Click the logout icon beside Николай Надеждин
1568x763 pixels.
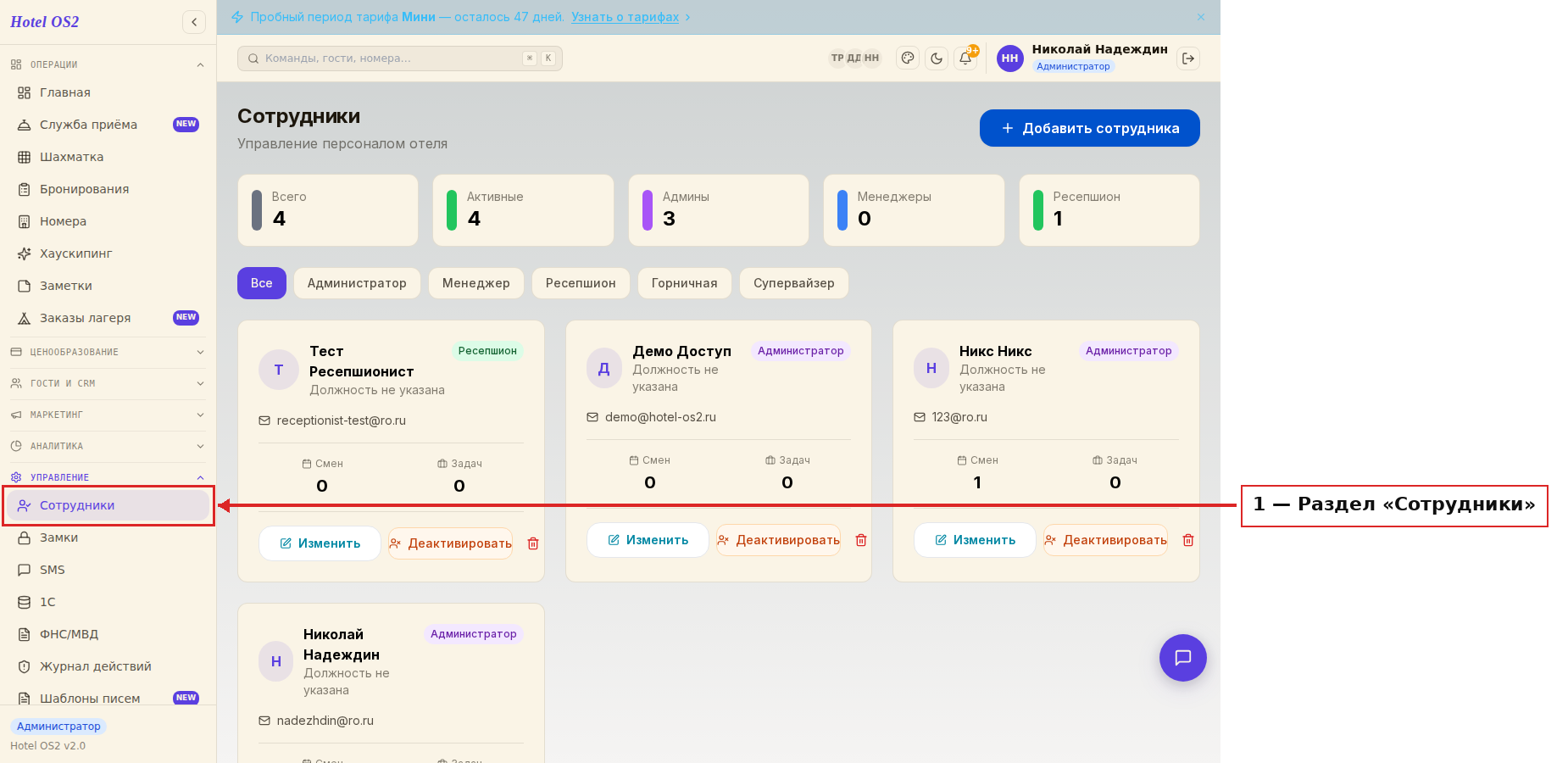(1188, 58)
